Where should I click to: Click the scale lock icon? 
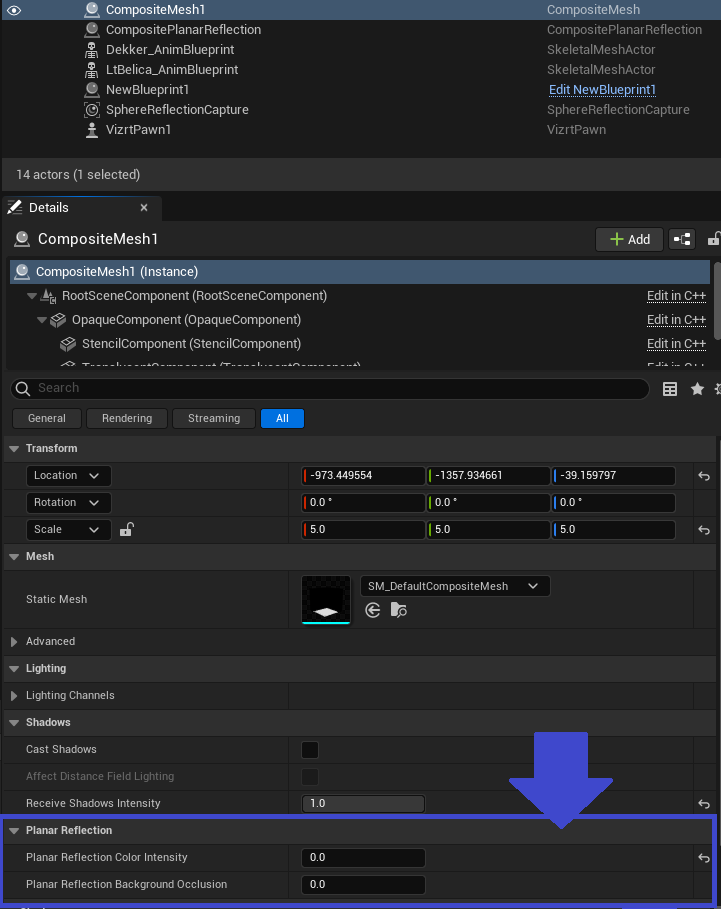point(127,530)
